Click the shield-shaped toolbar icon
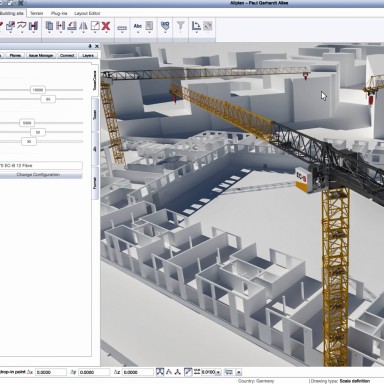 [165, 26]
